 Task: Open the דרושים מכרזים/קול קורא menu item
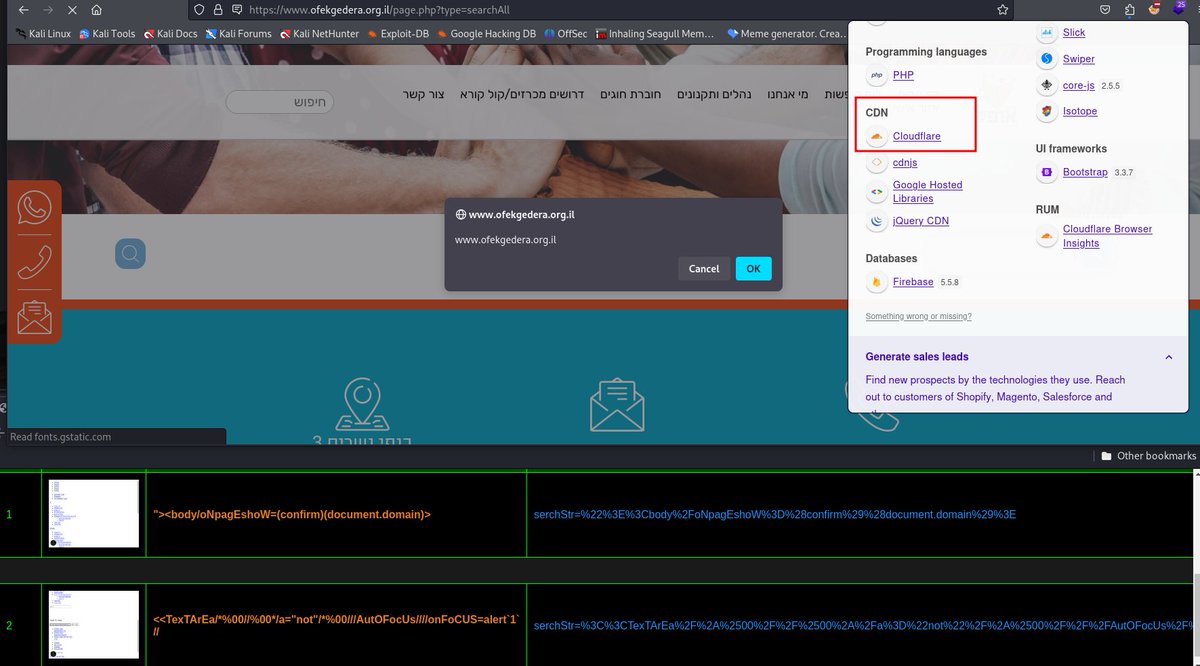[x=523, y=94]
